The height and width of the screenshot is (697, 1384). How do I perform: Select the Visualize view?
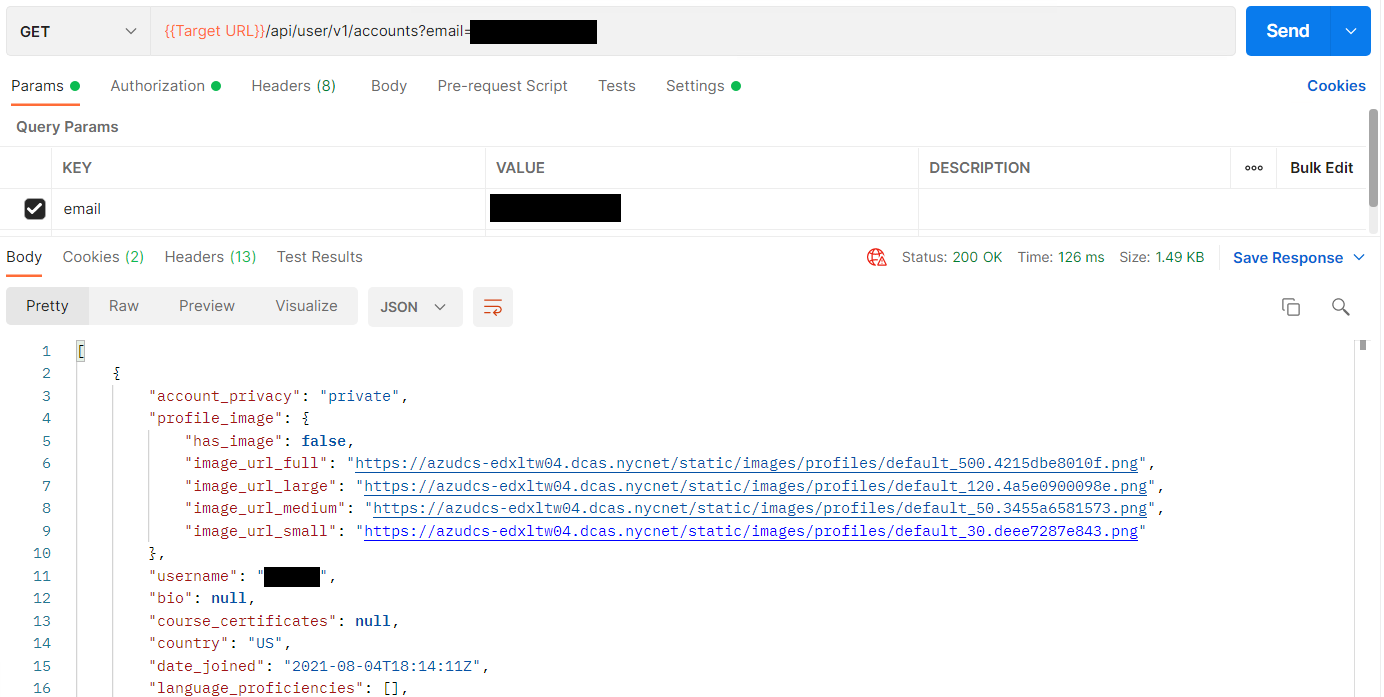(x=306, y=306)
